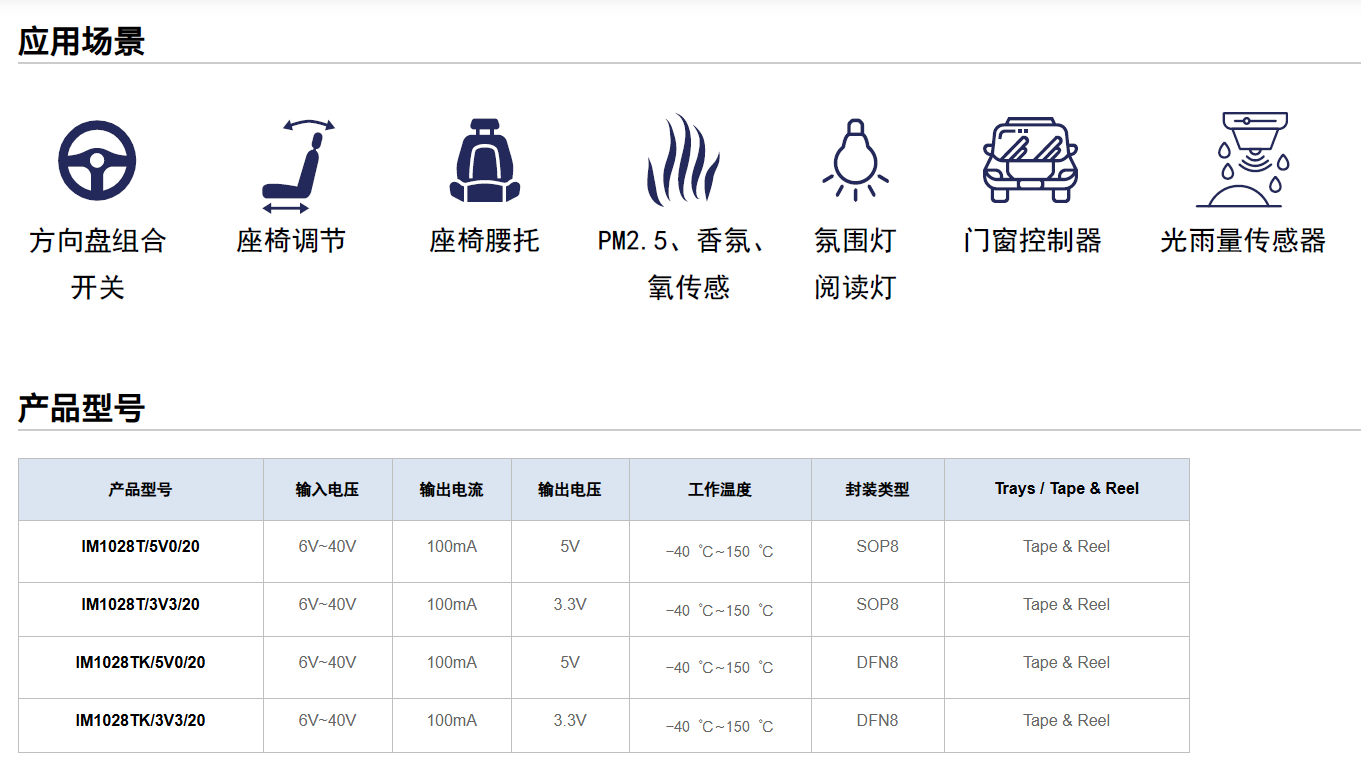The image size is (1361, 772).
Task: Select the car door window controller icon
Action: pos(1031,160)
